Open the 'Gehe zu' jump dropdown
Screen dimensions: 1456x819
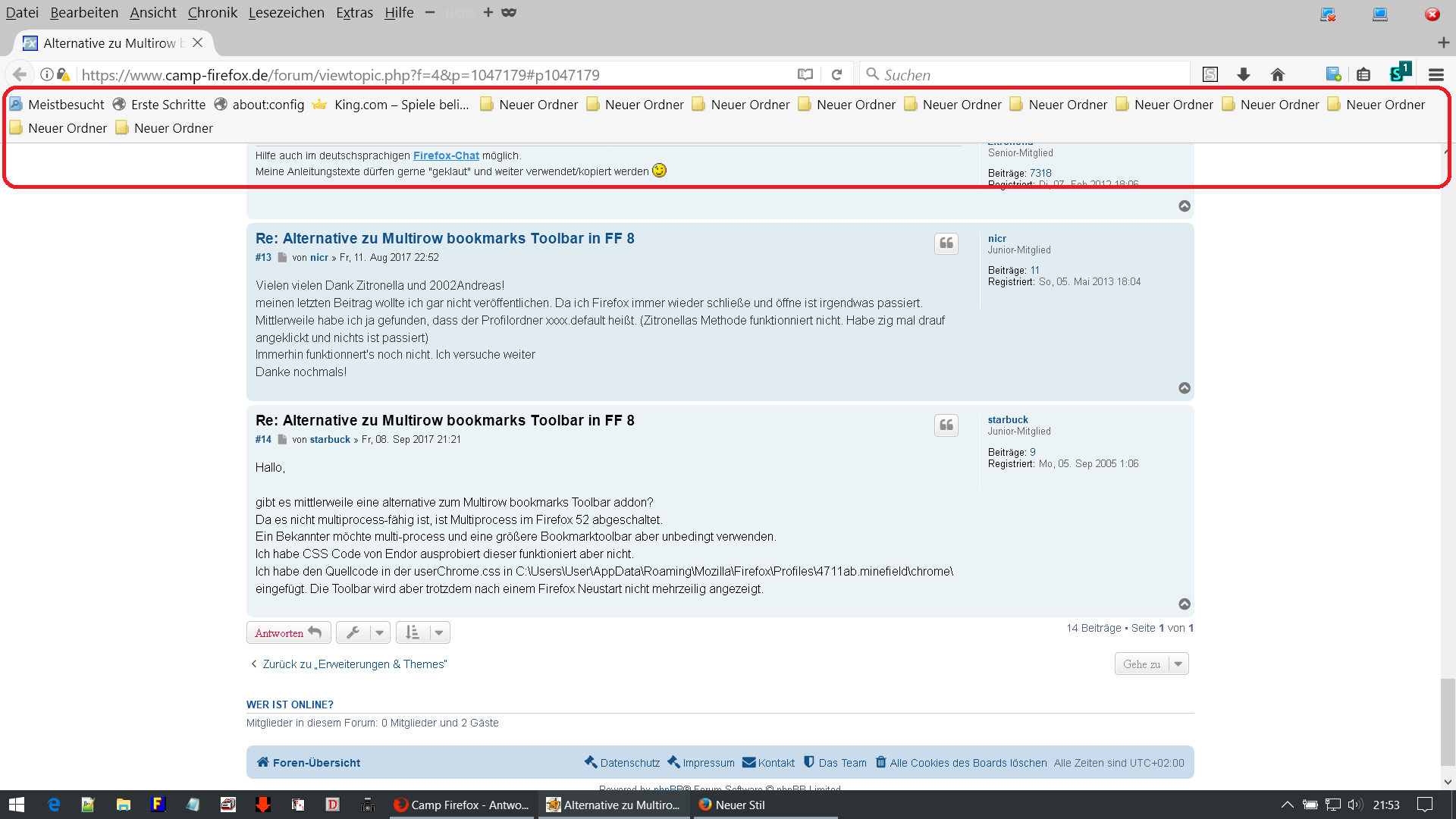point(1151,664)
